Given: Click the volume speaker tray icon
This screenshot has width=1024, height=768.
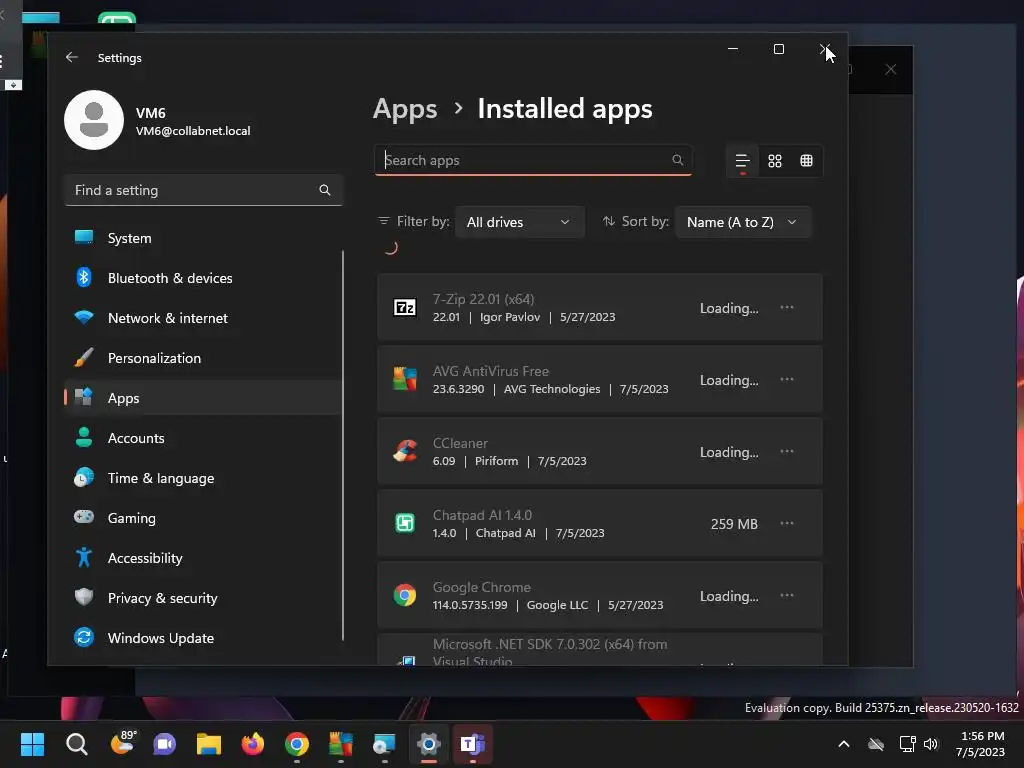Looking at the screenshot, I should click(x=931, y=744).
